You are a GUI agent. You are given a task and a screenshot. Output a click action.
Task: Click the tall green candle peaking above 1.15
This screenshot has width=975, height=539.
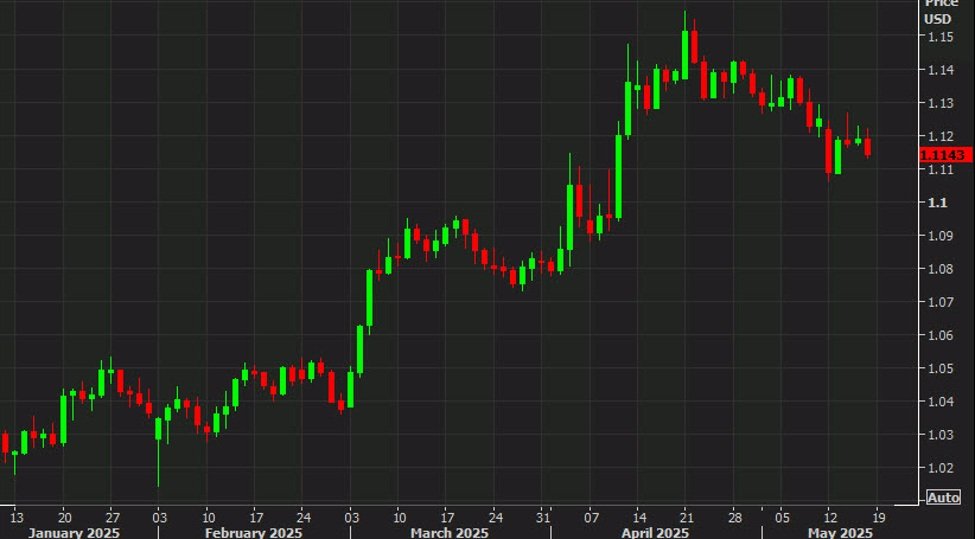pos(686,52)
